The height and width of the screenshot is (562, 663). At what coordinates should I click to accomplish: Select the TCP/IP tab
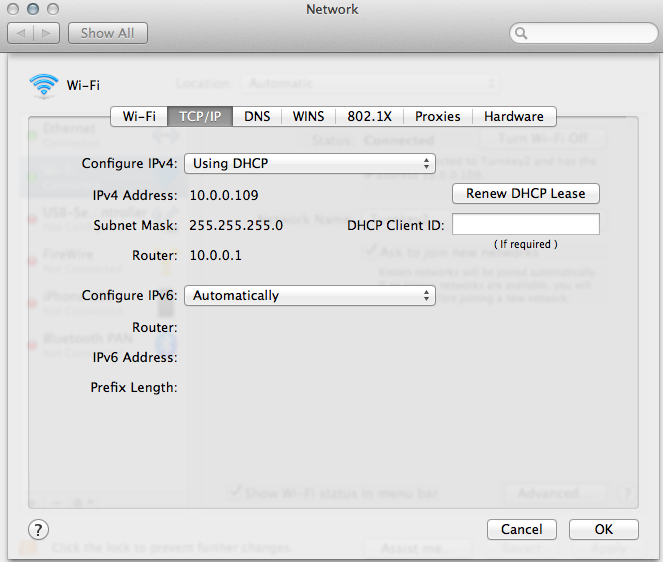tap(200, 116)
